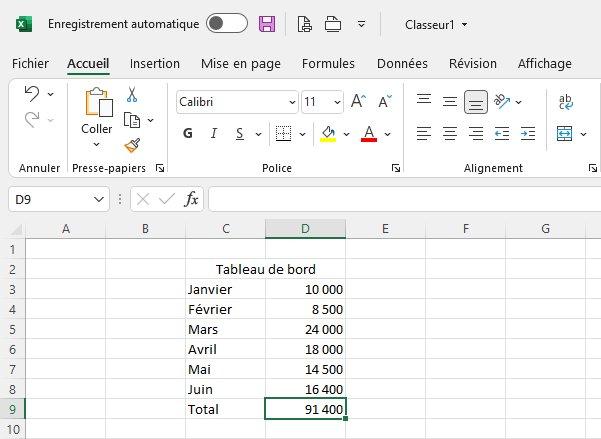Select the cell containing 24 000
The image size is (601, 439).
click(x=305, y=329)
